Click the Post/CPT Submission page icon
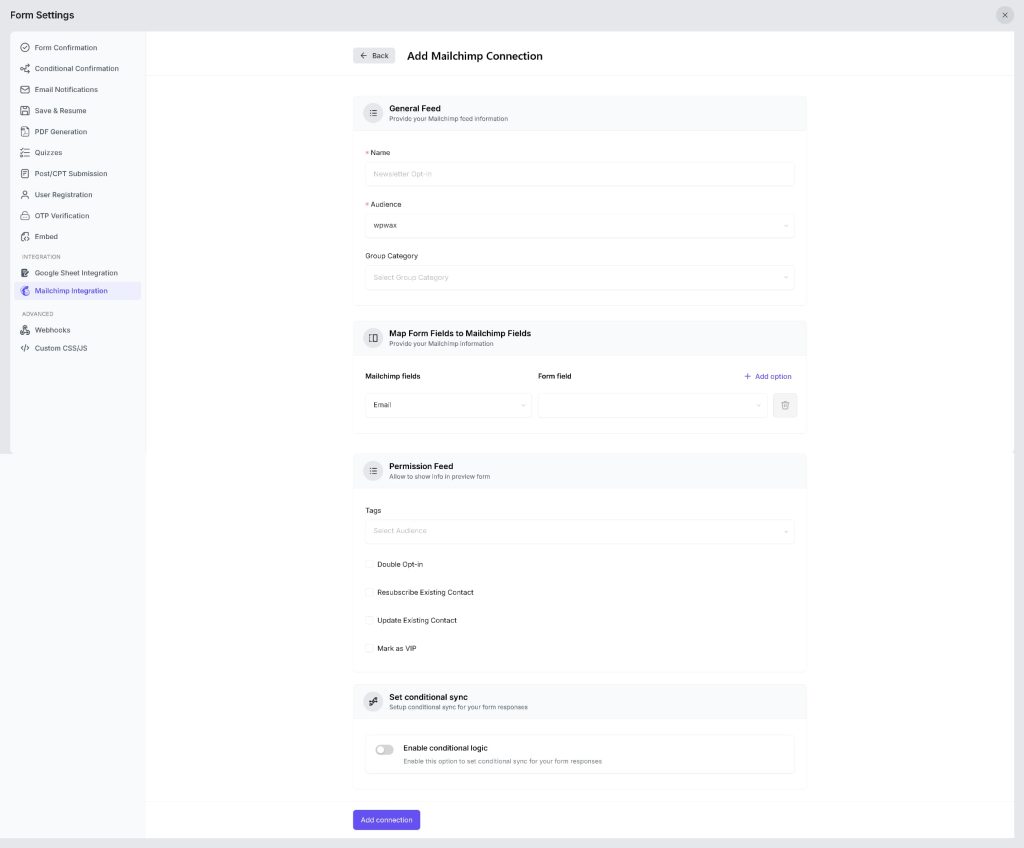This screenshot has height=848, width=1024. (x=25, y=174)
